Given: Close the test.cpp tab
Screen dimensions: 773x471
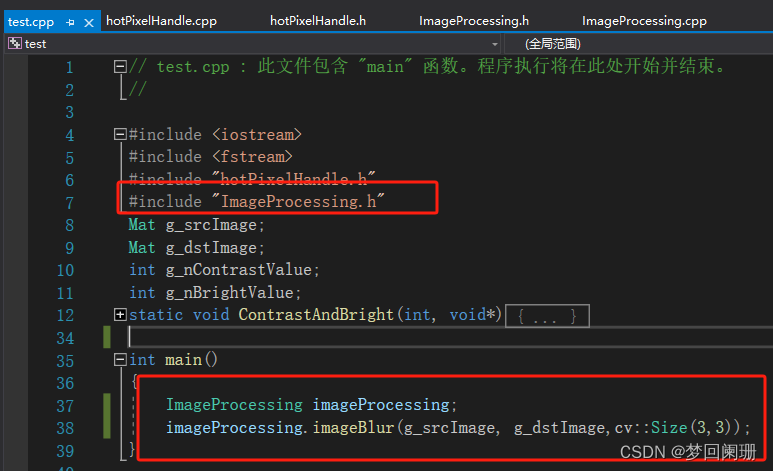Looking at the screenshot, I should [89, 23].
